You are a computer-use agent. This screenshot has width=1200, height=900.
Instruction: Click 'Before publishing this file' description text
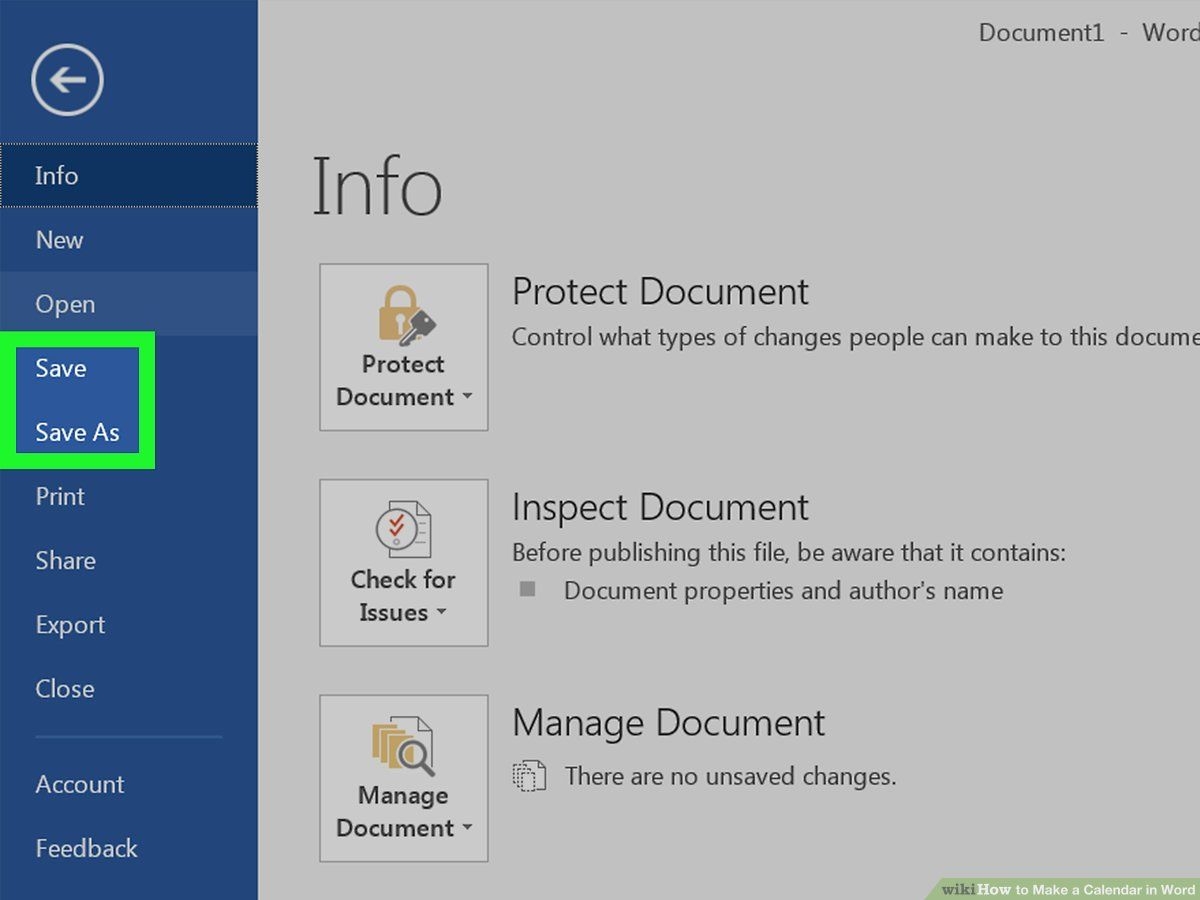coord(789,552)
